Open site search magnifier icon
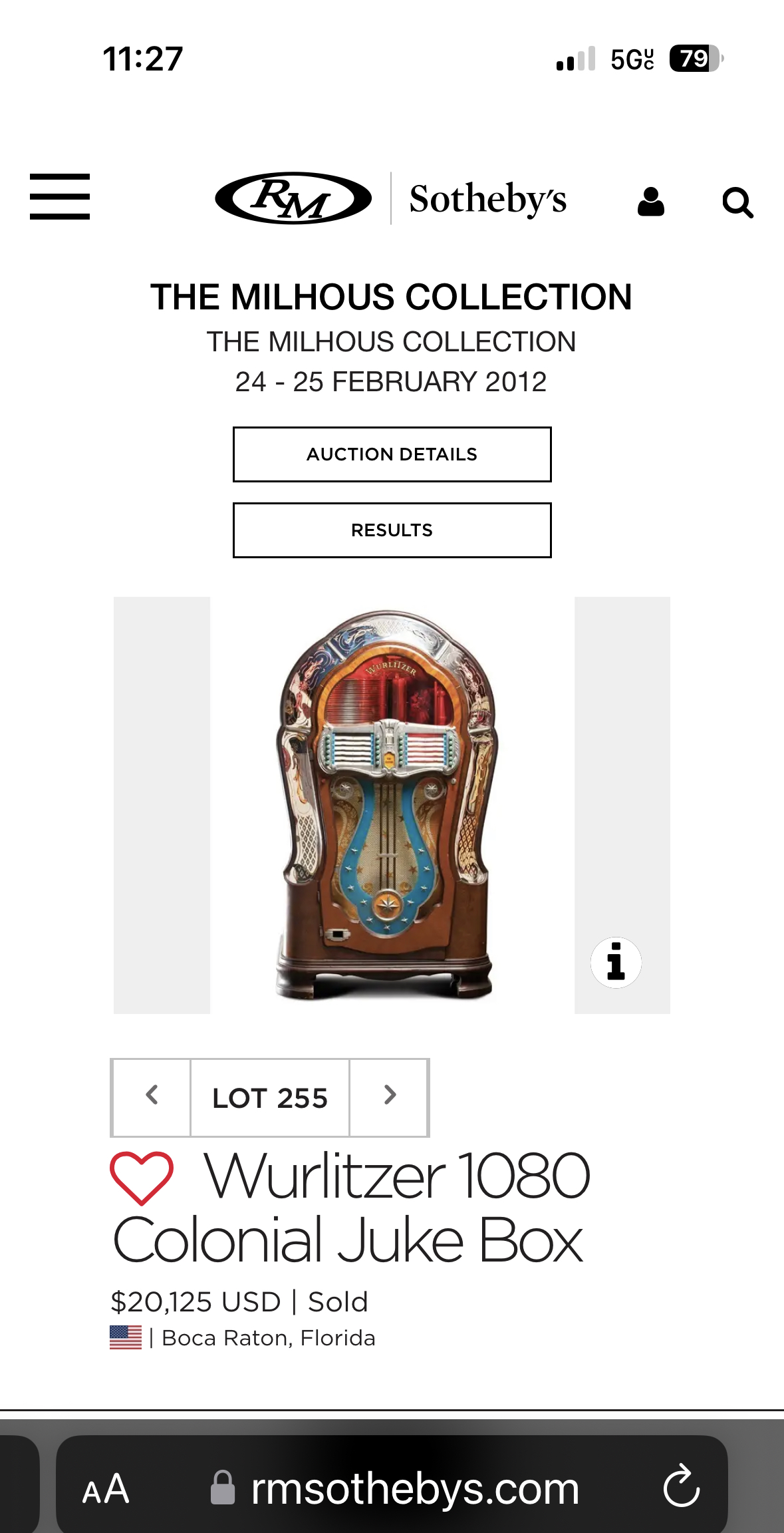The height and width of the screenshot is (1533, 784). (x=737, y=202)
